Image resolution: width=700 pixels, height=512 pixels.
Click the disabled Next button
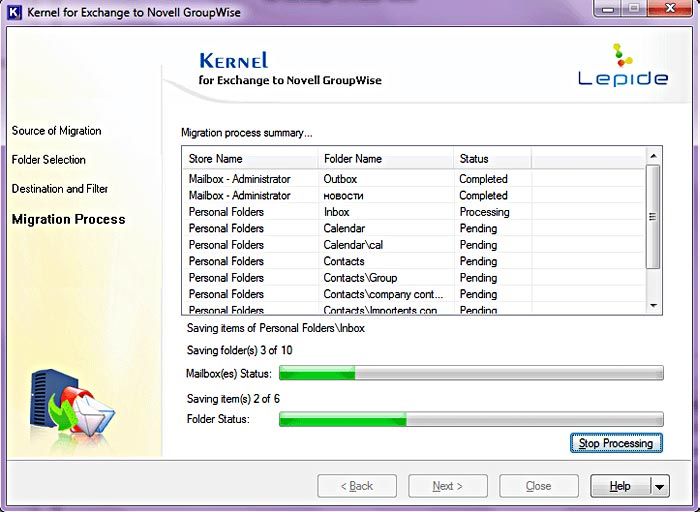point(448,486)
